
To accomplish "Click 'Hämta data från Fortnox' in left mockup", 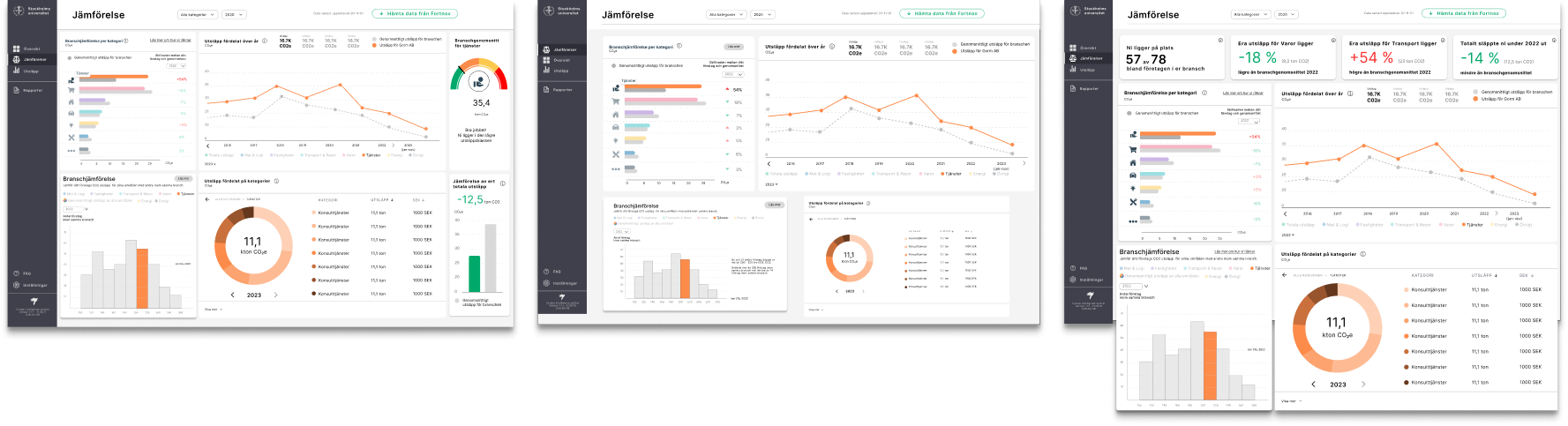I will click(x=415, y=14).
